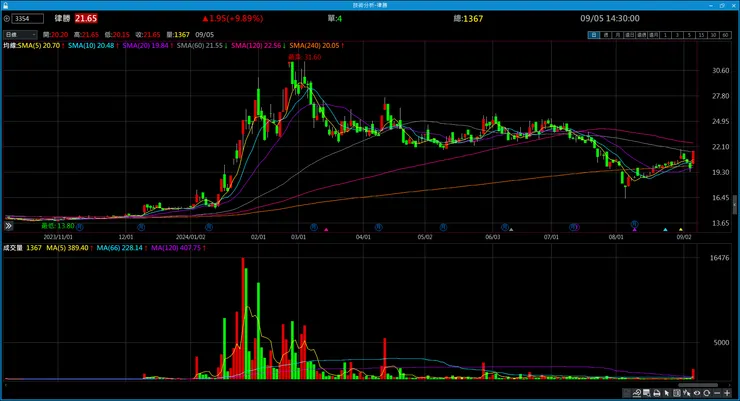Screen dimensions: 740x401
Task: Click the zoom out minus icon
Action: [x=717, y=393]
